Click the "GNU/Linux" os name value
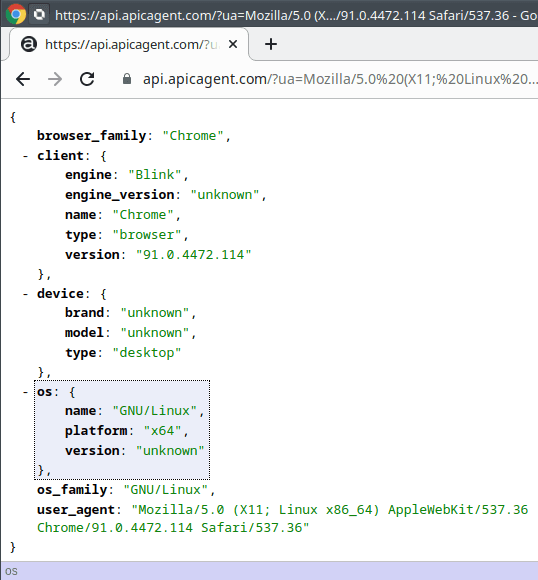This screenshot has height=580, width=538. (x=155, y=411)
